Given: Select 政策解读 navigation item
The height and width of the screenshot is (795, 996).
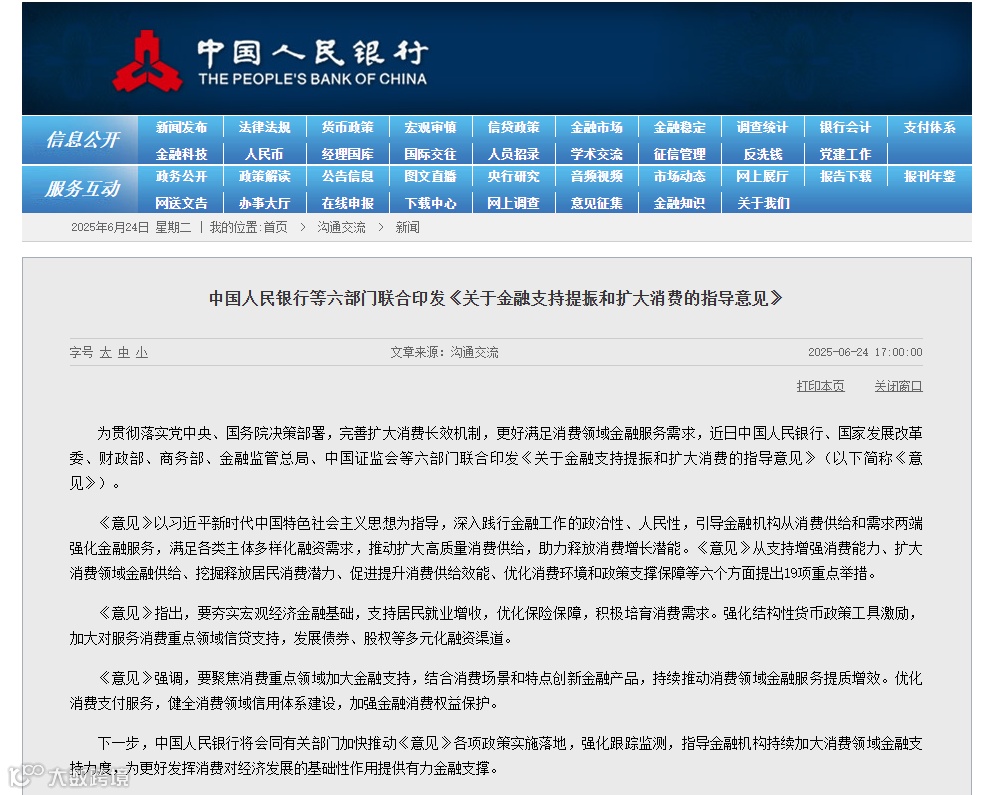Looking at the screenshot, I should click(264, 176).
